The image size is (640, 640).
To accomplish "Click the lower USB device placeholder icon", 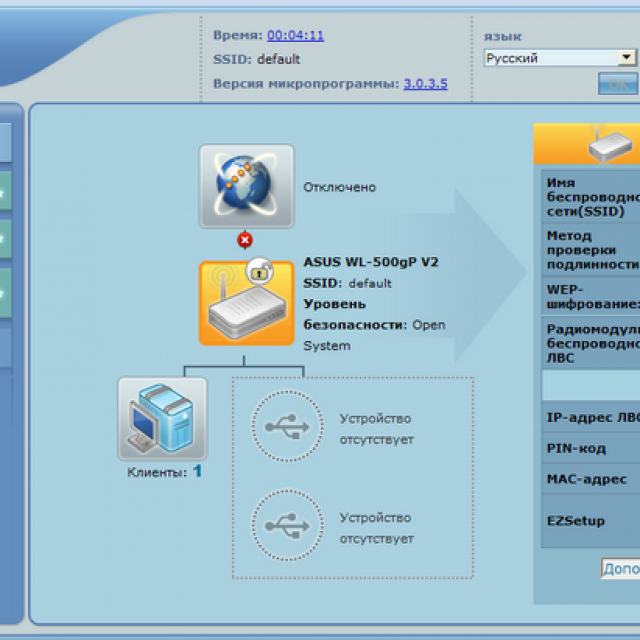I will pos(287,525).
